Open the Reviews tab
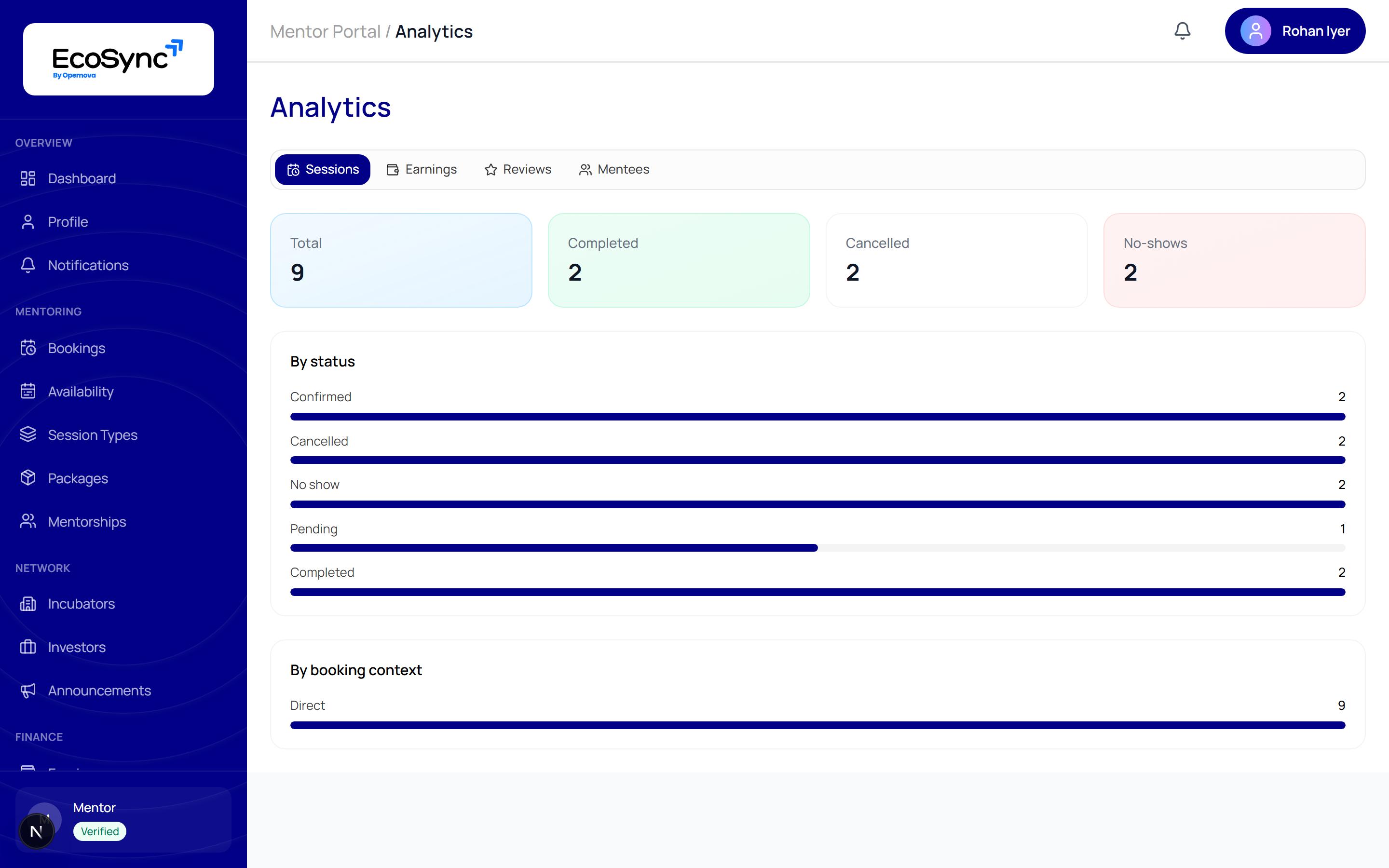This screenshot has width=1389, height=868. pos(517,169)
